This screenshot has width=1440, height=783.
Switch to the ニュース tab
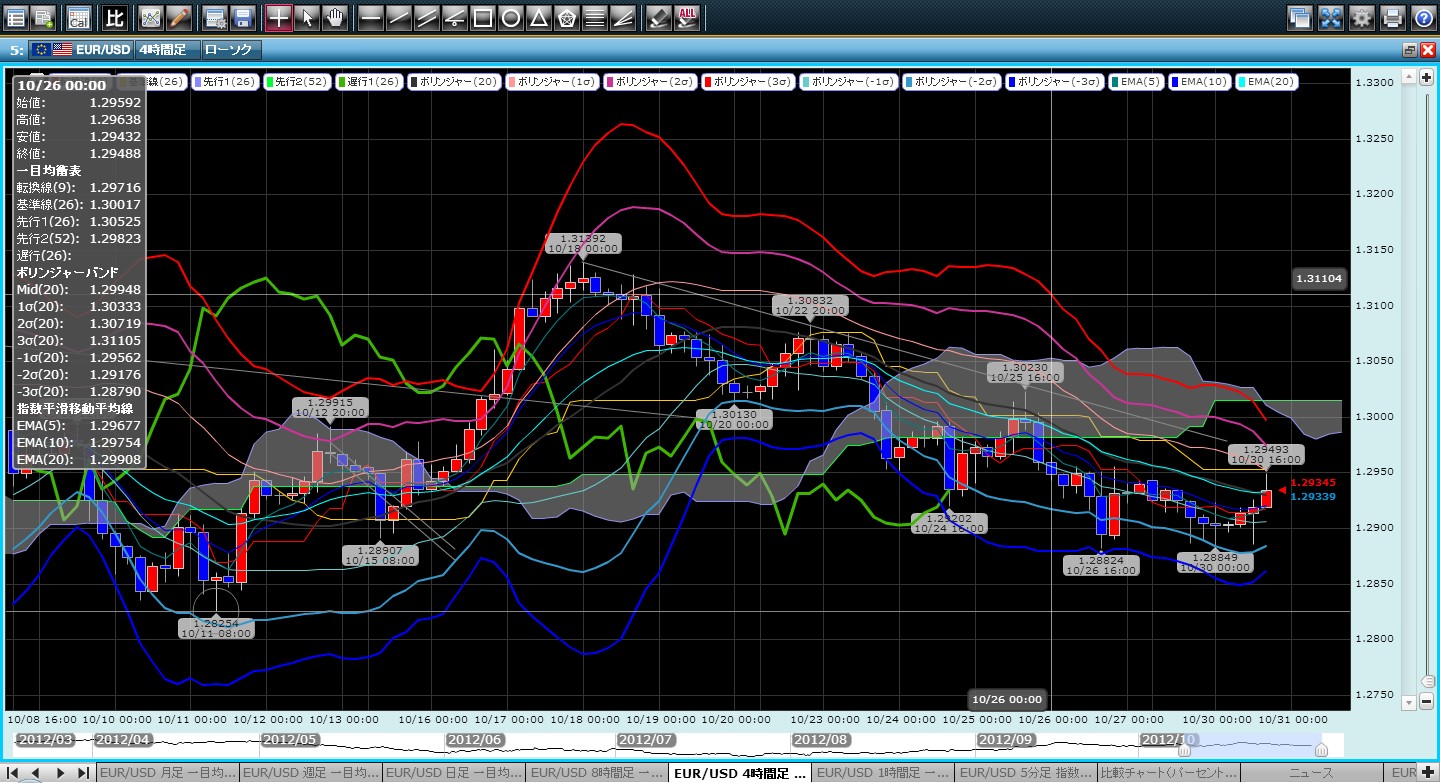[1313, 773]
